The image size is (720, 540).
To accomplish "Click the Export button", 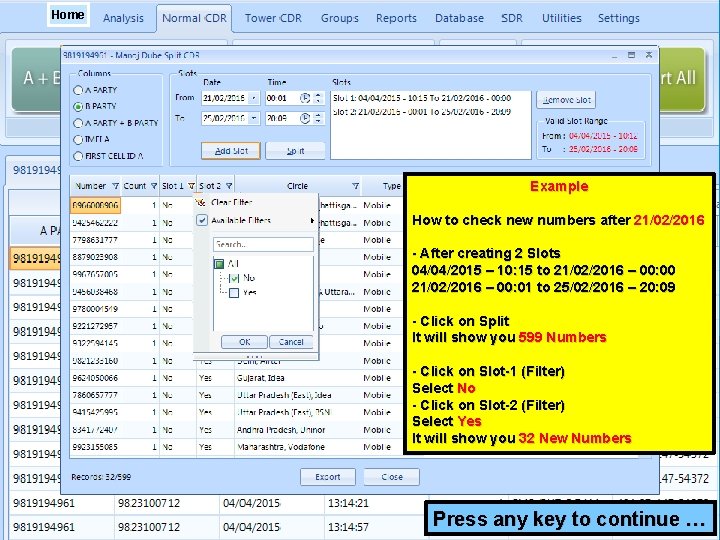I will pos(328,477).
